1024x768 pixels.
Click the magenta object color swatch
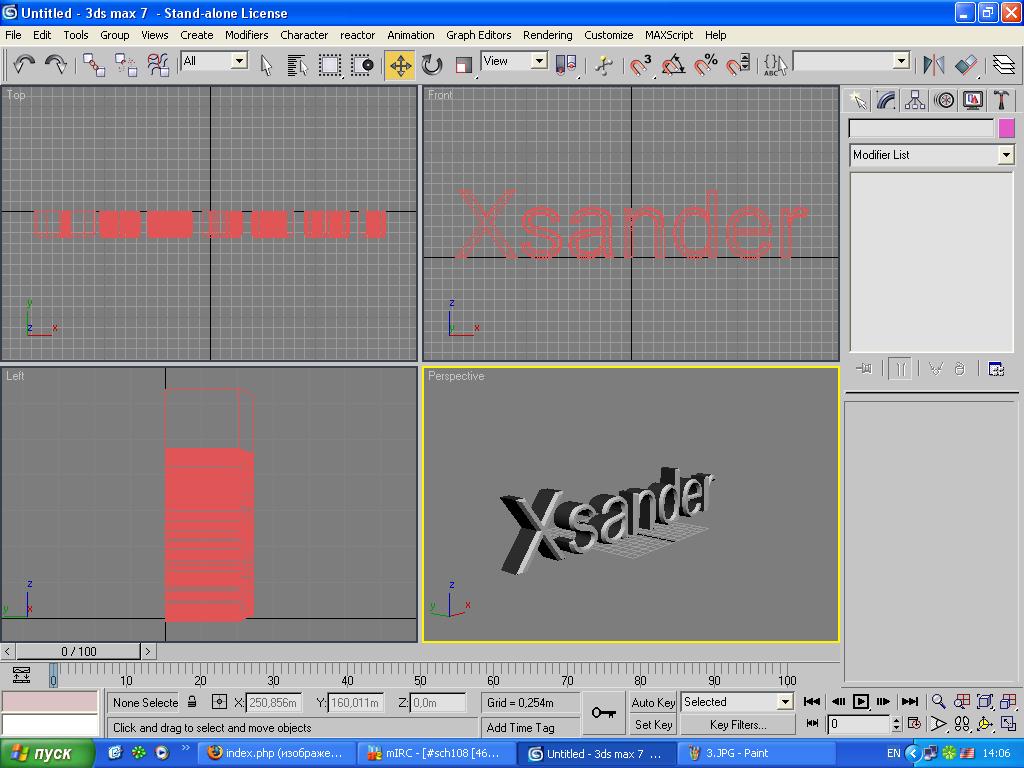[x=1006, y=128]
